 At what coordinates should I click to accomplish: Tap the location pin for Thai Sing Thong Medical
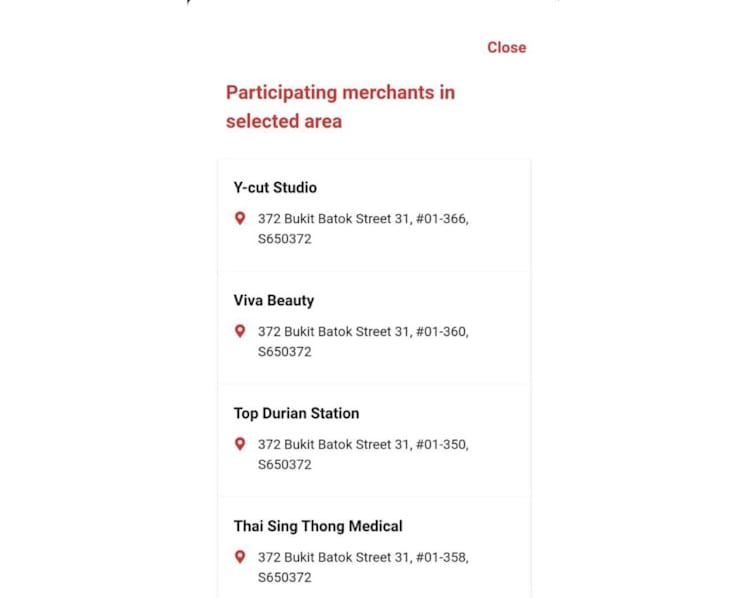(x=240, y=557)
